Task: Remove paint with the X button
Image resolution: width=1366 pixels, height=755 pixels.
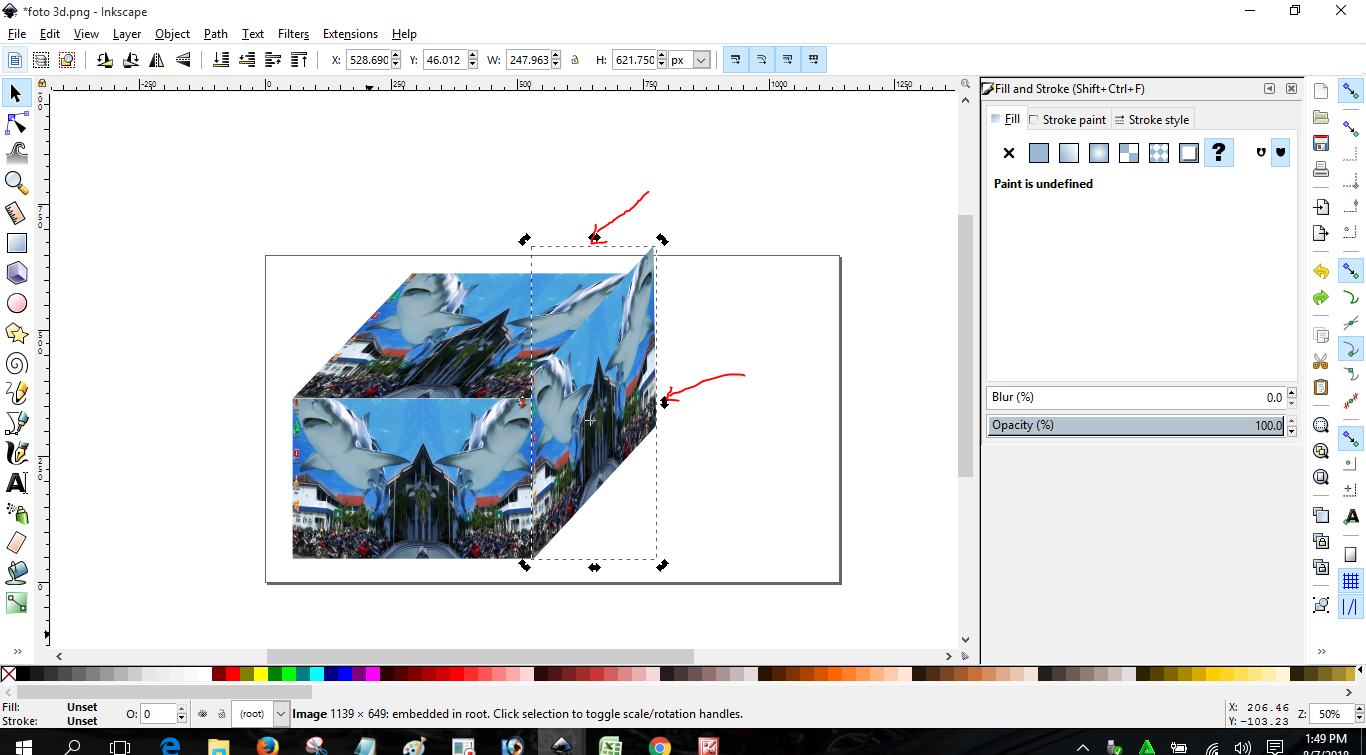Action: coord(1009,153)
